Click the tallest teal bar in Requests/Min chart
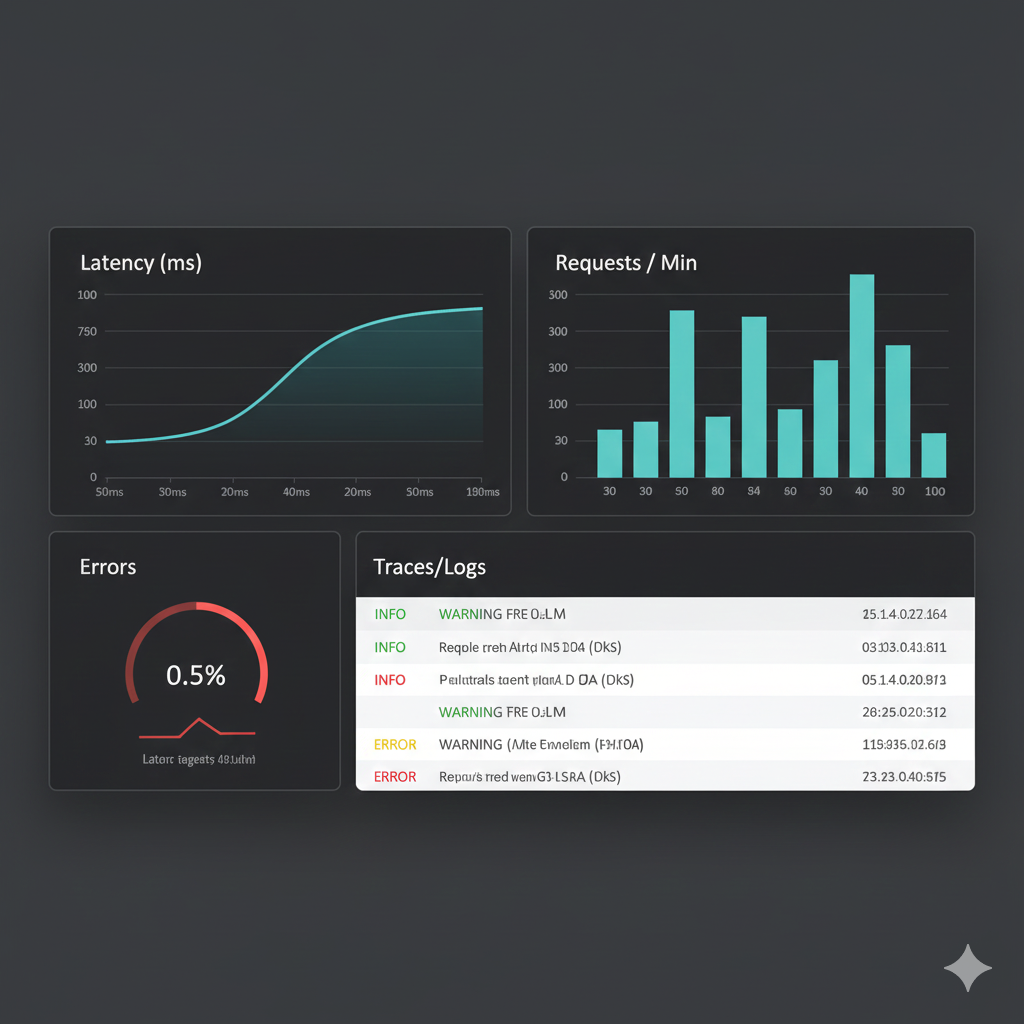 (x=860, y=375)
